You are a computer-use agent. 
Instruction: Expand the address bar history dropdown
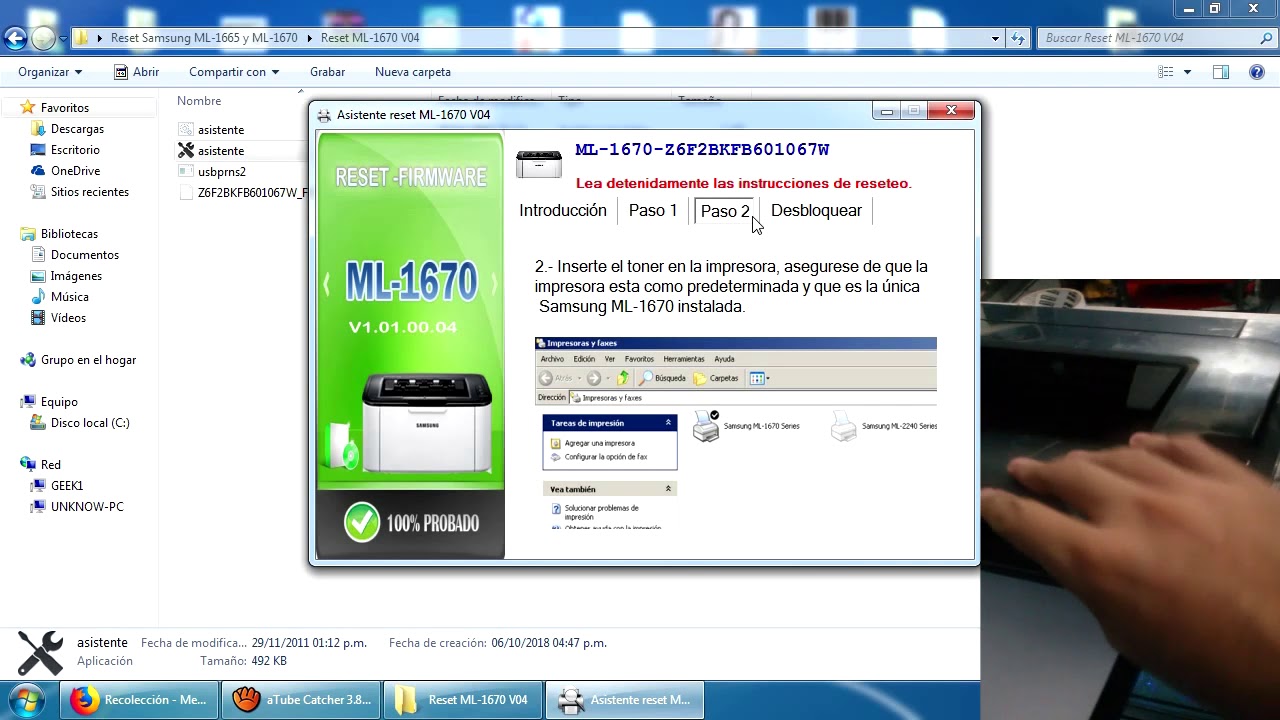[x=995, y=38]
